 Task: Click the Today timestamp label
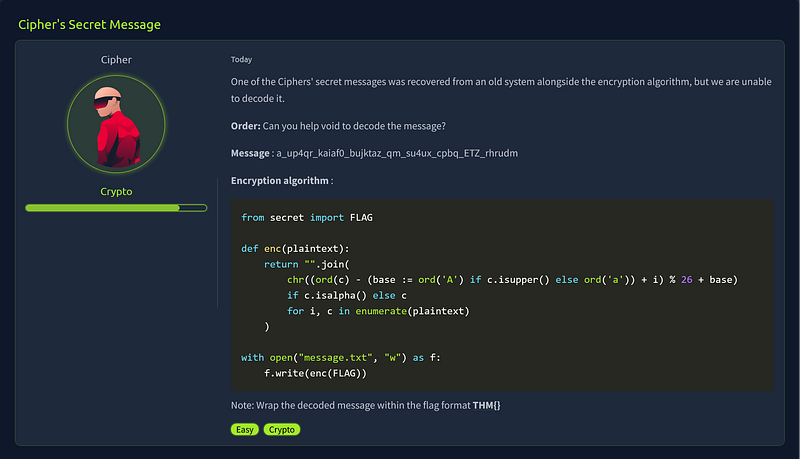pyautogui.click(x=241, y=60)
